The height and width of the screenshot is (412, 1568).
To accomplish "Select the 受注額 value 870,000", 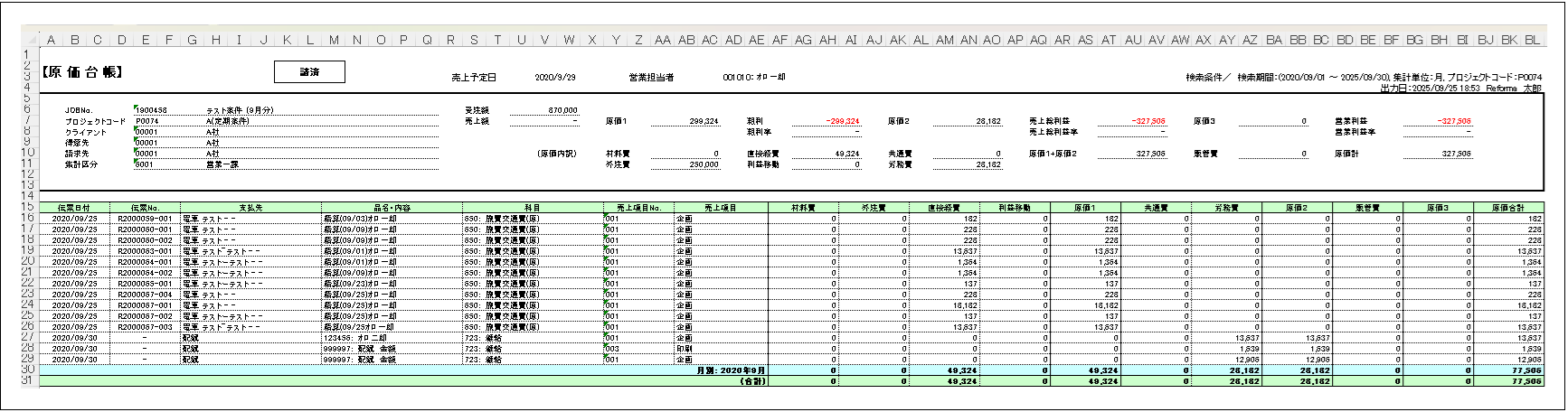I will click(x=562, y=110).
